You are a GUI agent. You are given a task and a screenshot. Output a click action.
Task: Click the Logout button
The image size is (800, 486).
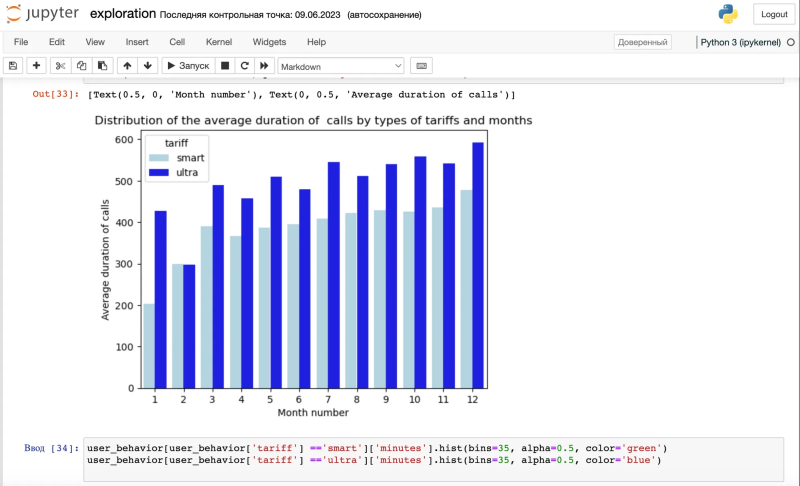pos(774,14)
